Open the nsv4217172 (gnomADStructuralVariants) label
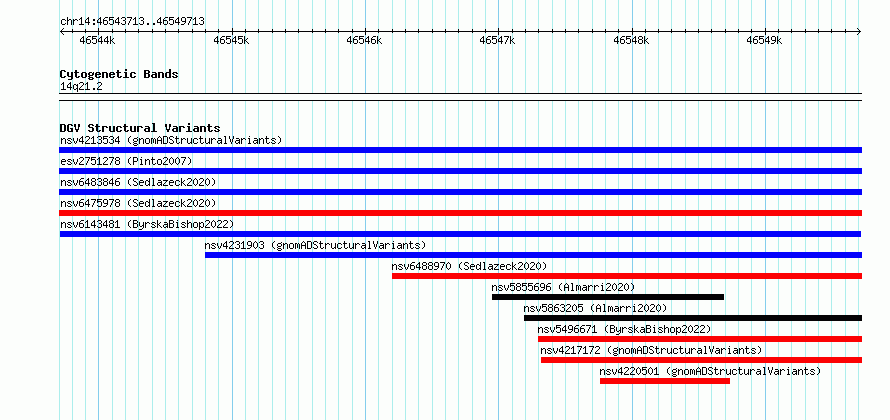Image resolution: width=890 pixels, height=420 pixels. click(x=651, y=350)
